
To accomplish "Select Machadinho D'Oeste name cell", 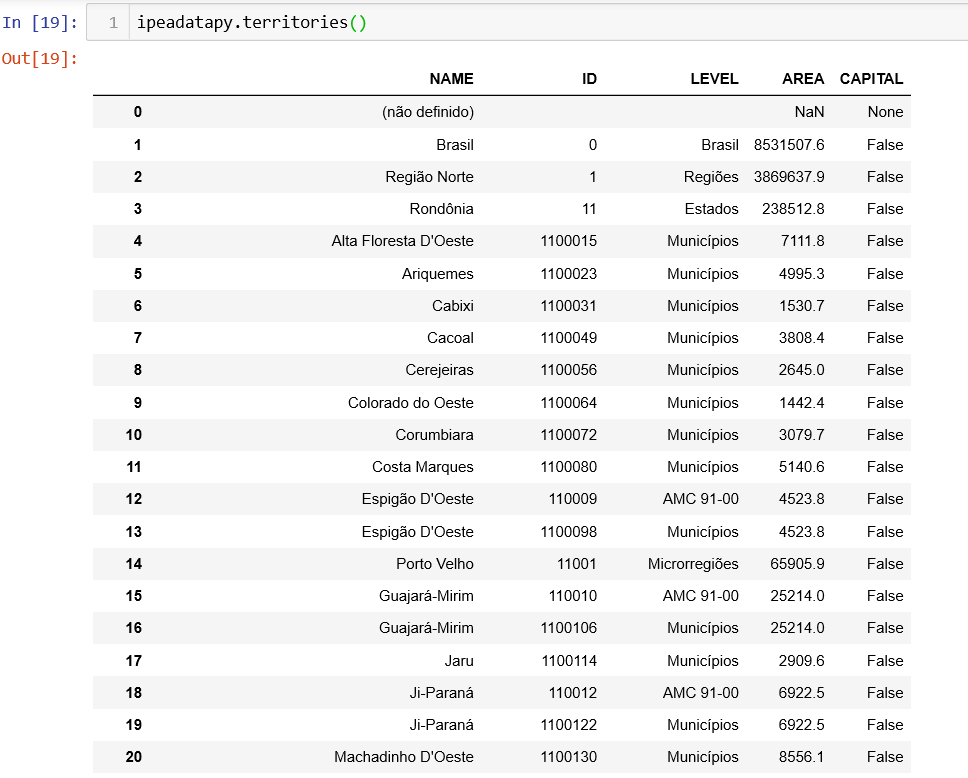I will tap(404, 757).
